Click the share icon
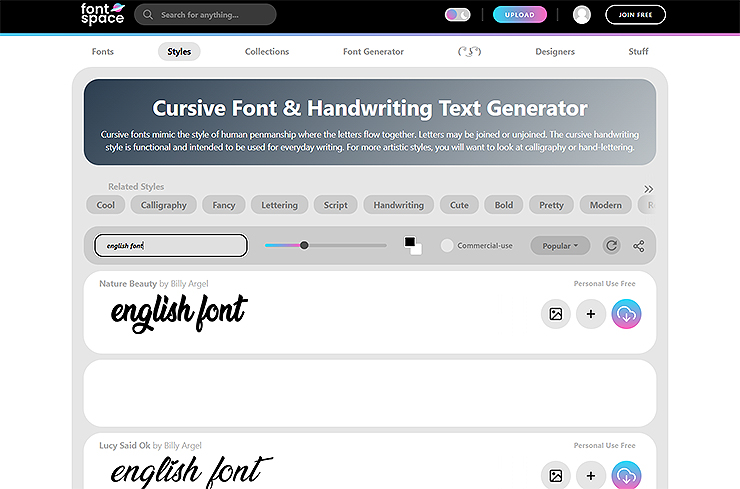Viewport: 740px width, 489px height. (x=639, y=246)
